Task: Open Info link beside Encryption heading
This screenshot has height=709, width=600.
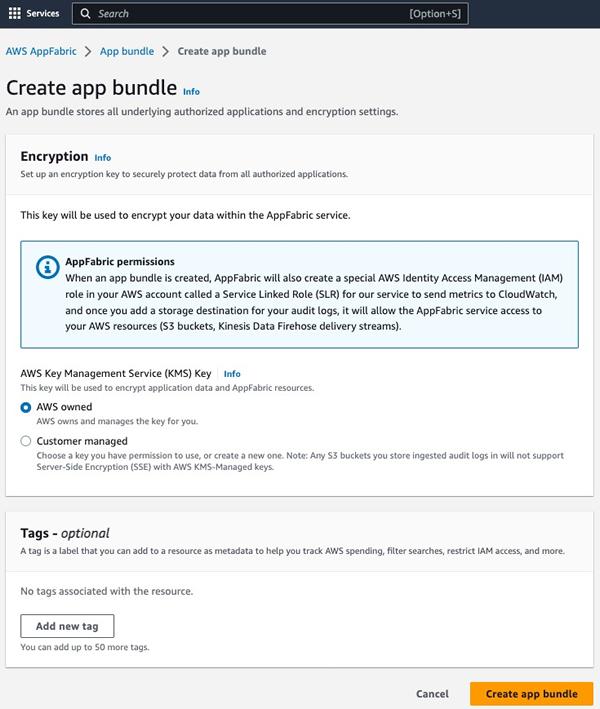Action: 102,158
